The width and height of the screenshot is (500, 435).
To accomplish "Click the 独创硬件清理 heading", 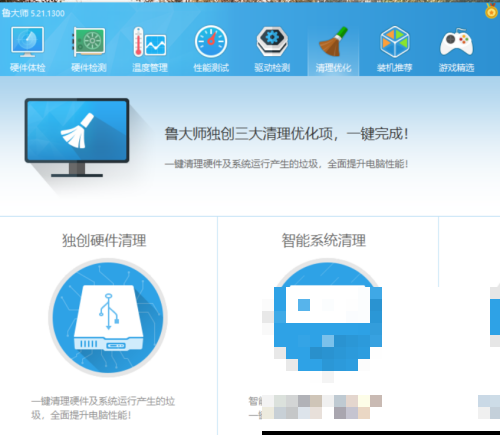I will pyautogui.click(x=104, y=240).
